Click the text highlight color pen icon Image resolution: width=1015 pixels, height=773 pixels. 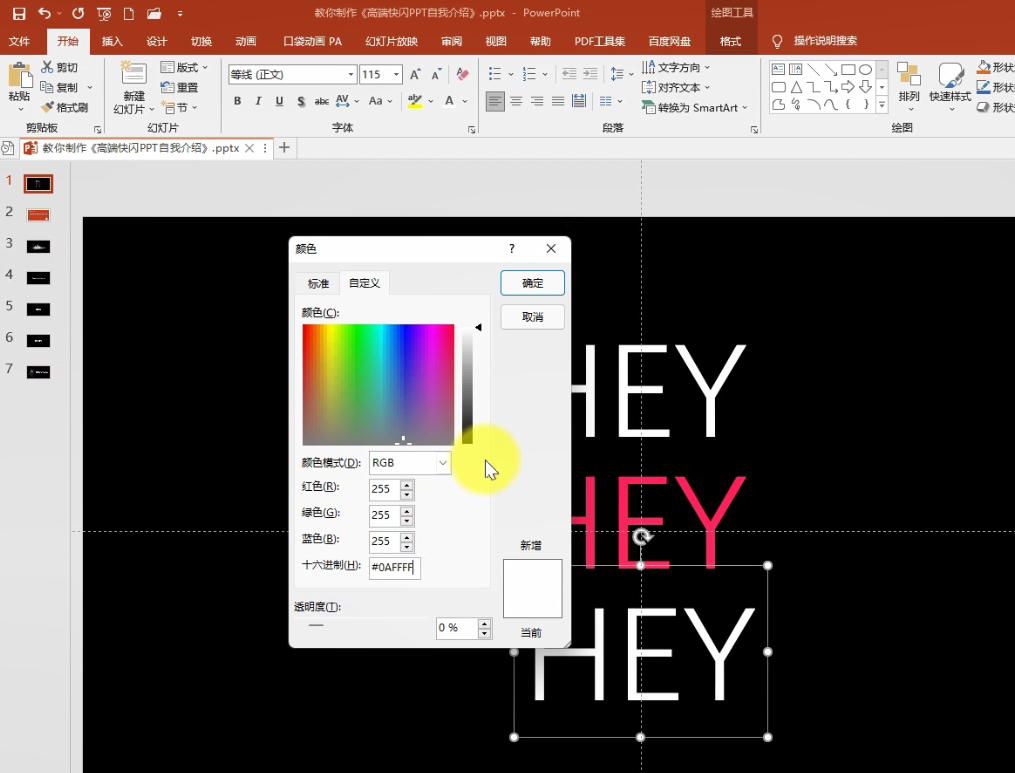coord(414,101)
